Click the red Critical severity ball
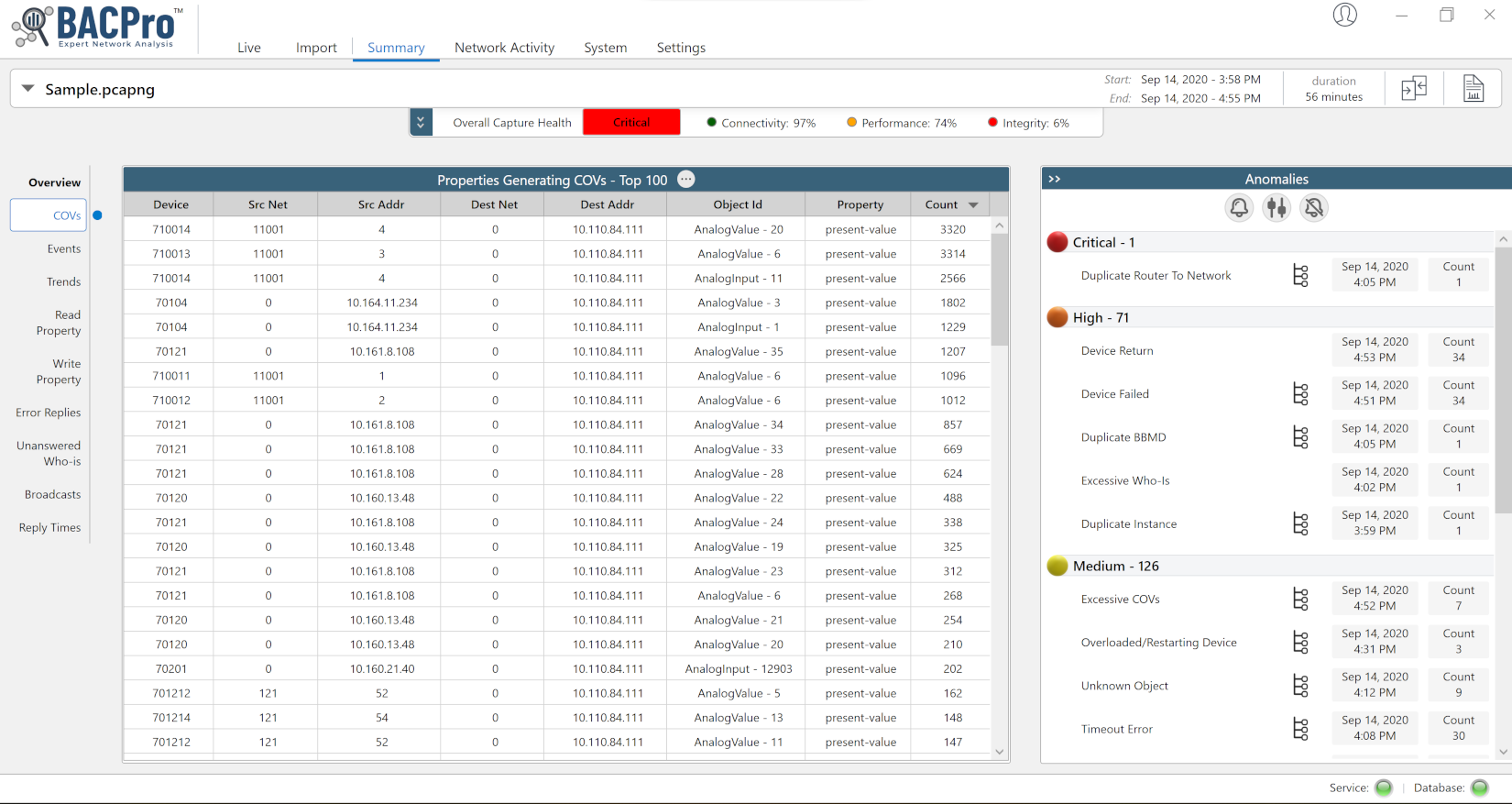The width and height of the screenshot is (1512, 804). [x=1057, y=242]
